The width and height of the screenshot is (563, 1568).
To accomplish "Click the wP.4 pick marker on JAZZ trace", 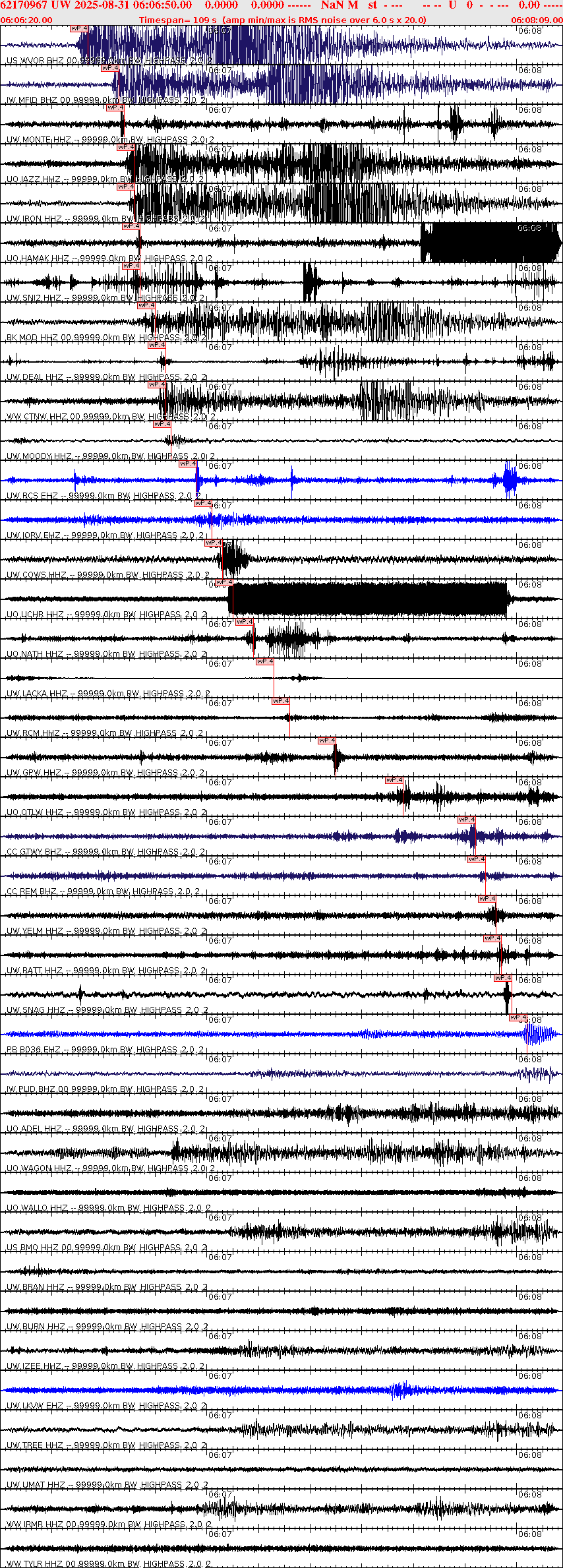I will coord(126,147).
